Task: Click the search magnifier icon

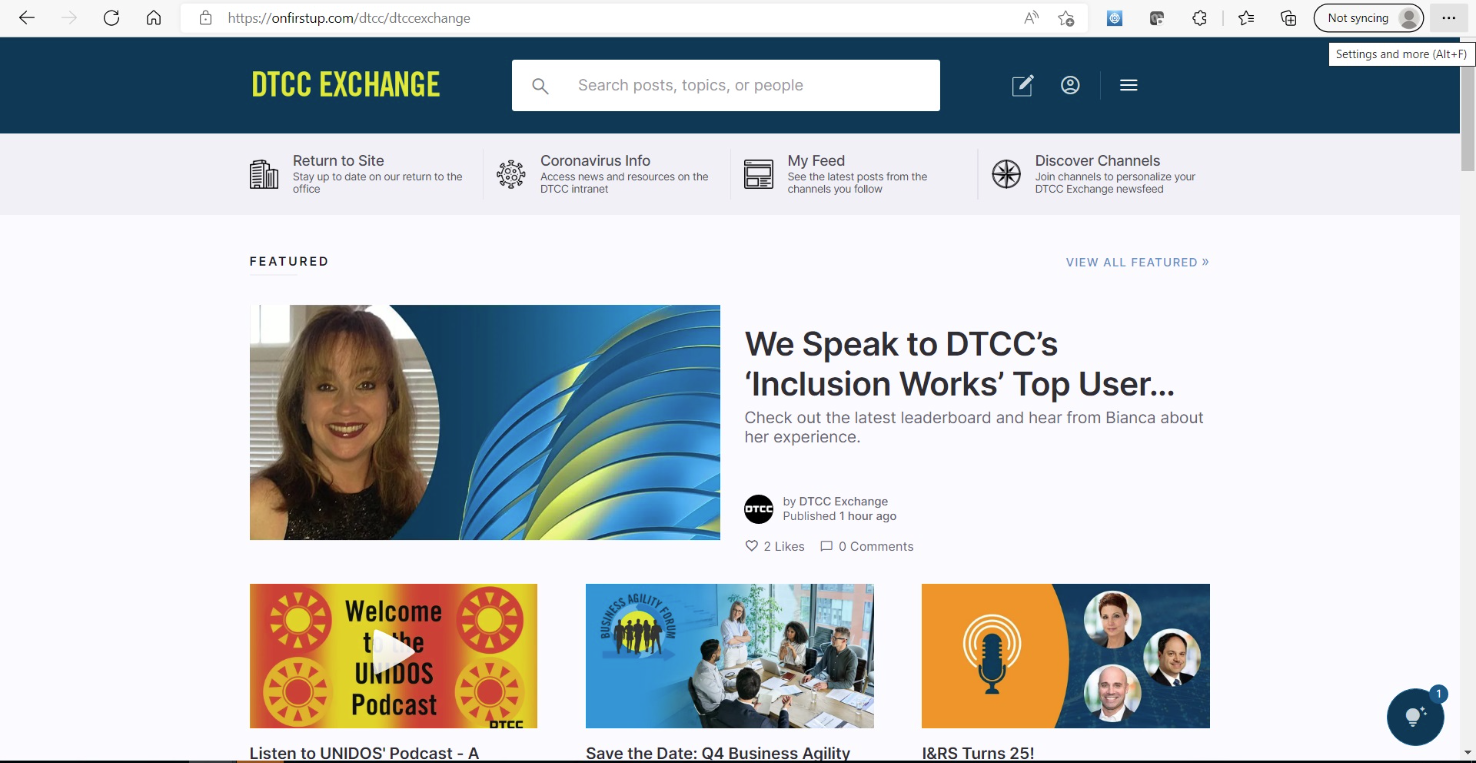Action: click(540, 86)
